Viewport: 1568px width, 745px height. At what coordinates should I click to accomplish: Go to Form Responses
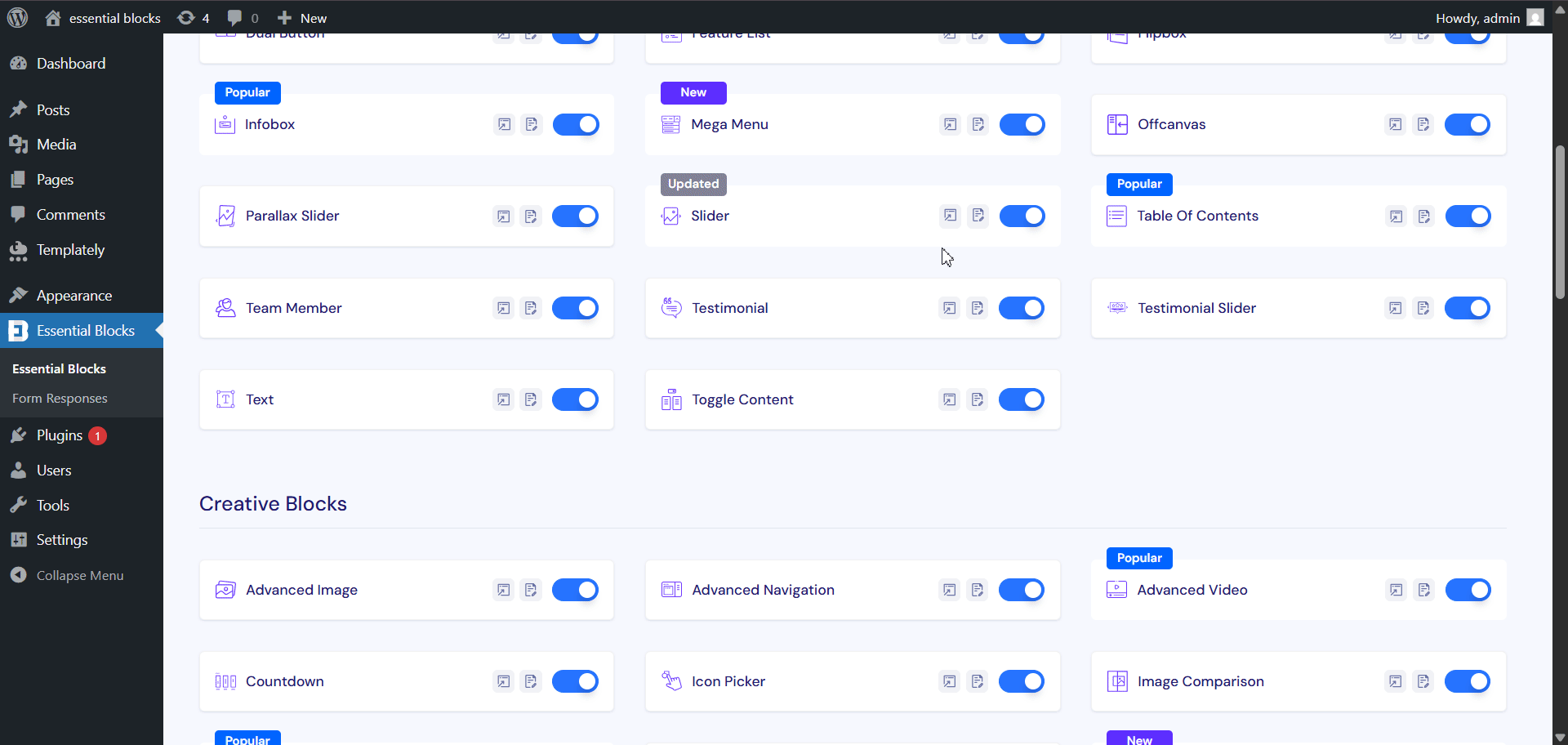click(60, 398)
